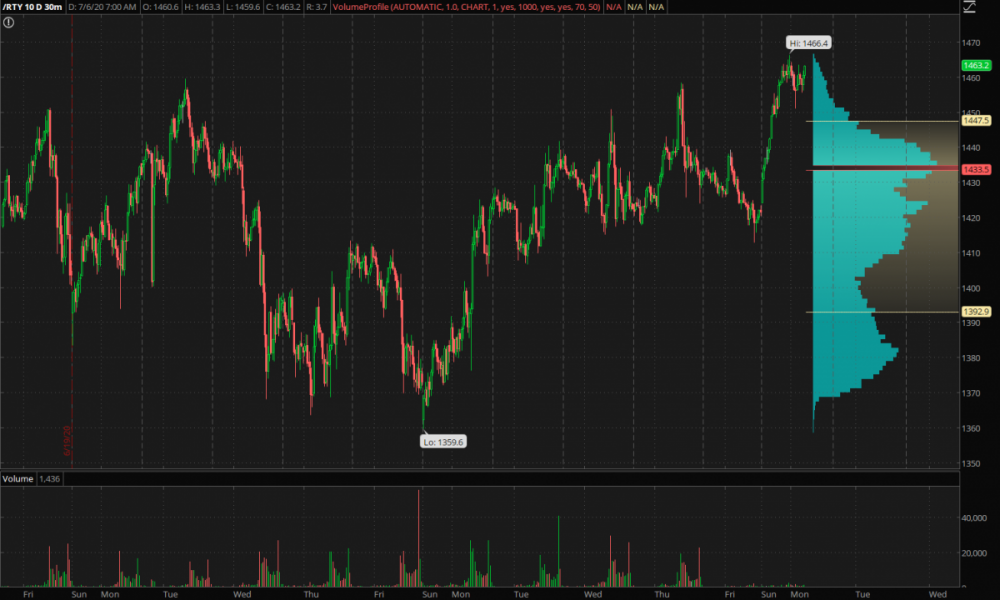
Task: Click the 1,436 volume value readout
Action: click(x=50, y=480)
